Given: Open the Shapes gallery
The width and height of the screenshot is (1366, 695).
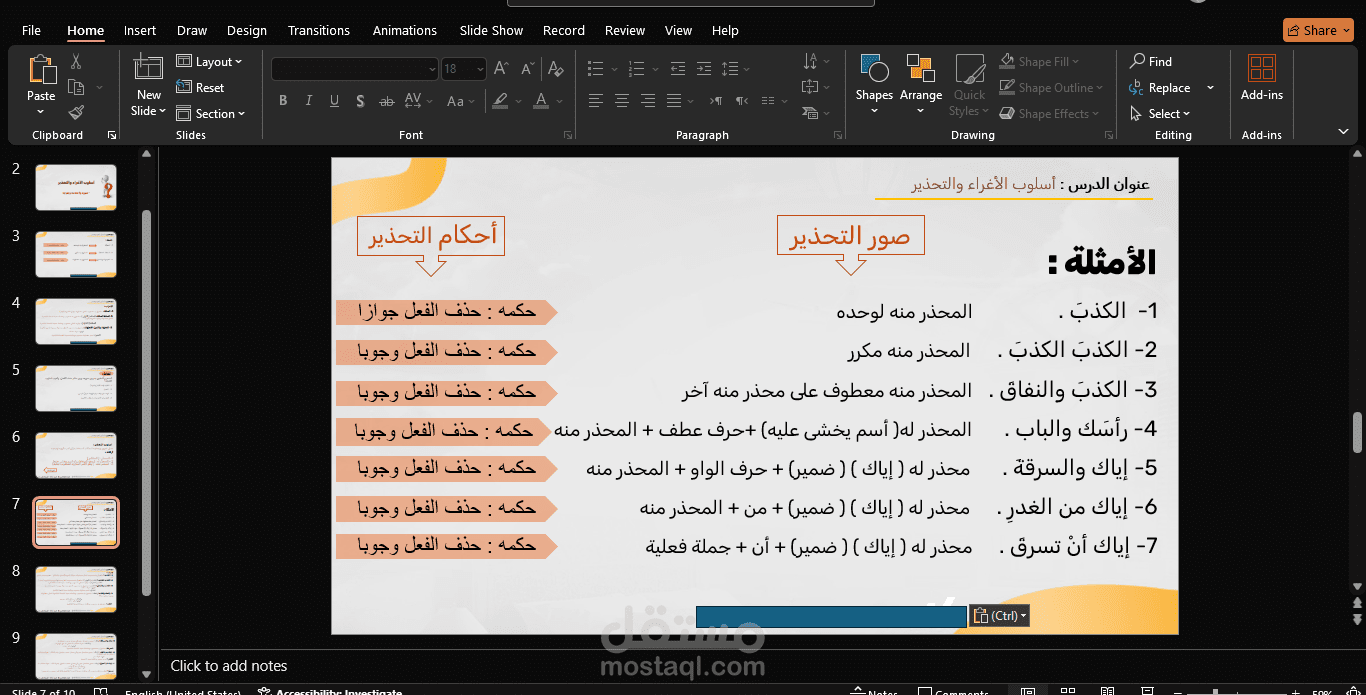Looking at the screenshot, I should (x=874, y=84).
